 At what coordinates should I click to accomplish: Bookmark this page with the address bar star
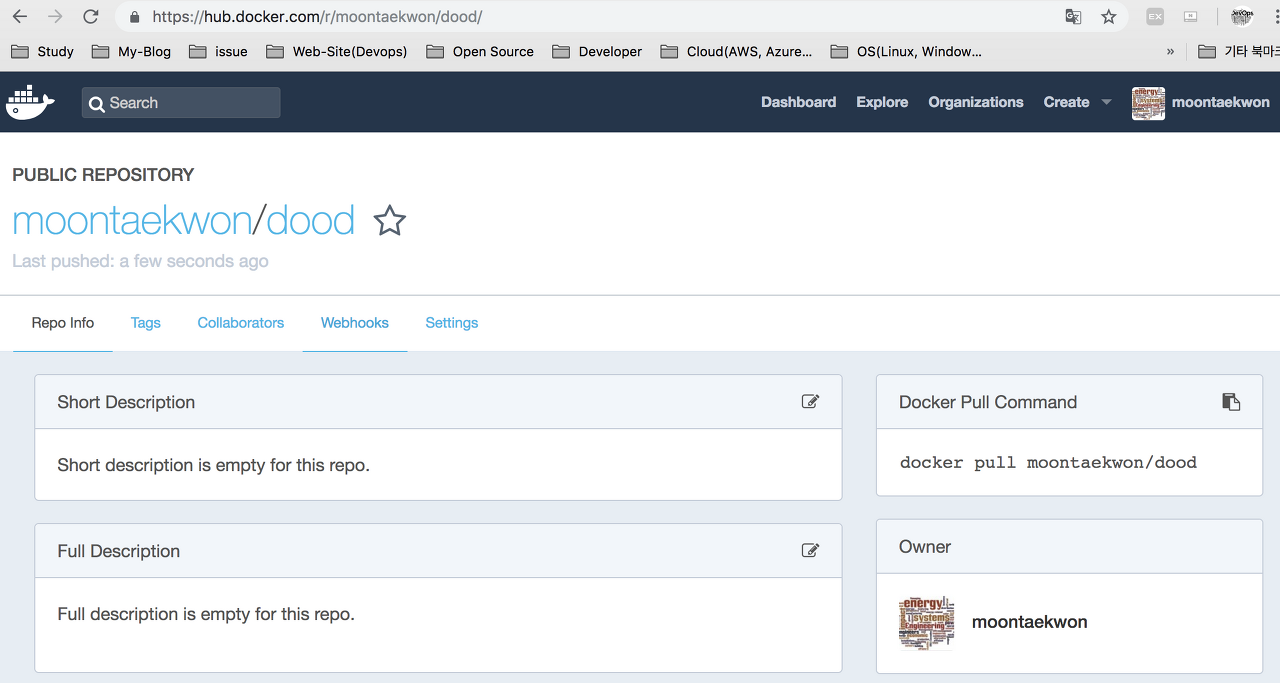coord(1108,17)
